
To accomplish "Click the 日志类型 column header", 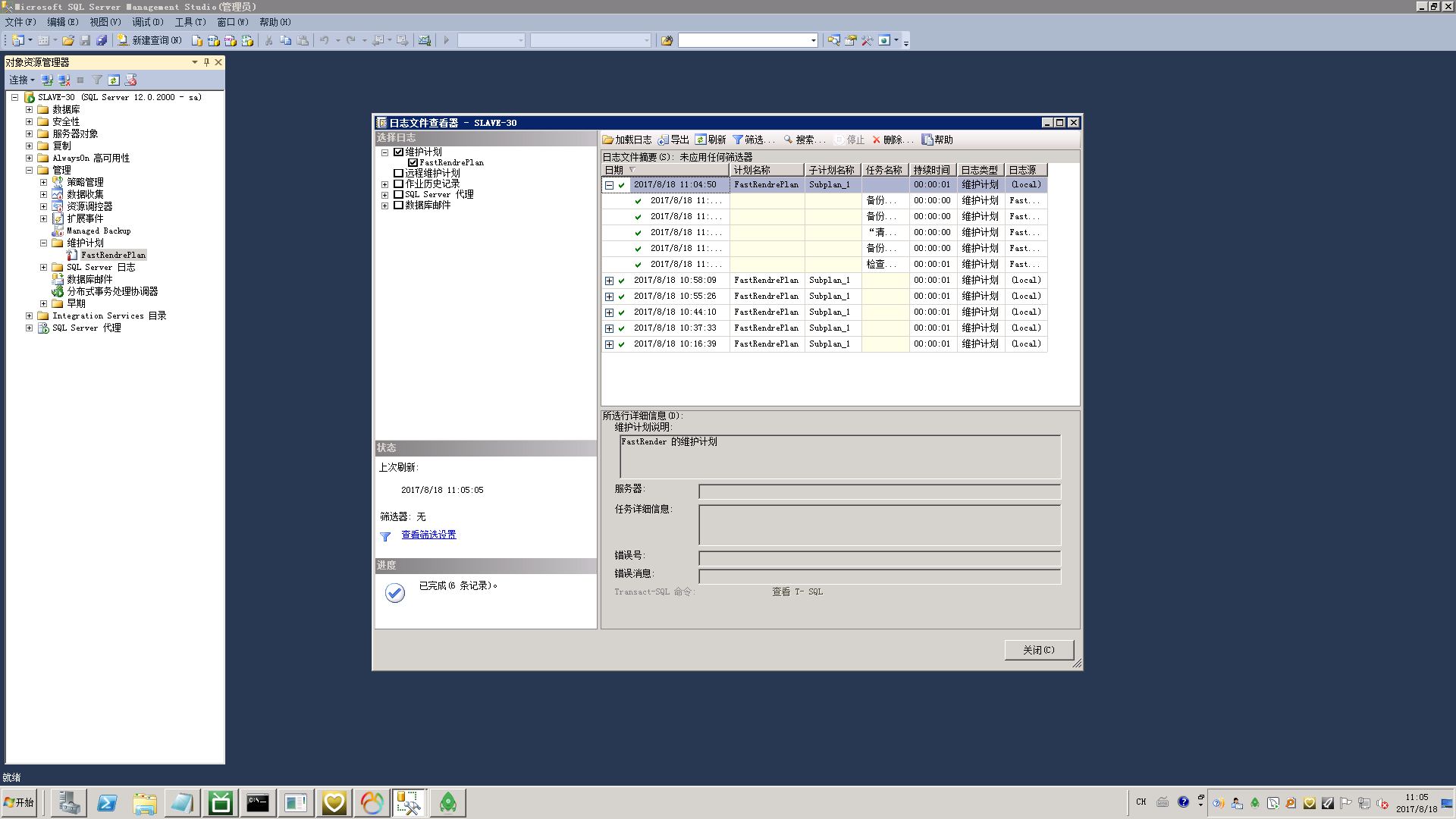I will pyautogui.click(x=980, y=170).
